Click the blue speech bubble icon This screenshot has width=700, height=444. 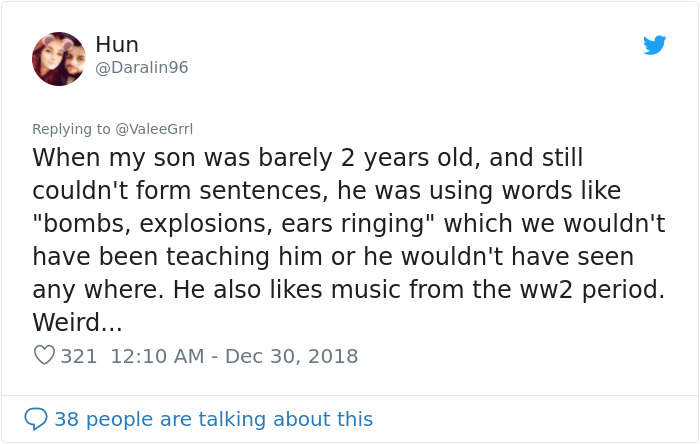point(35,419)
